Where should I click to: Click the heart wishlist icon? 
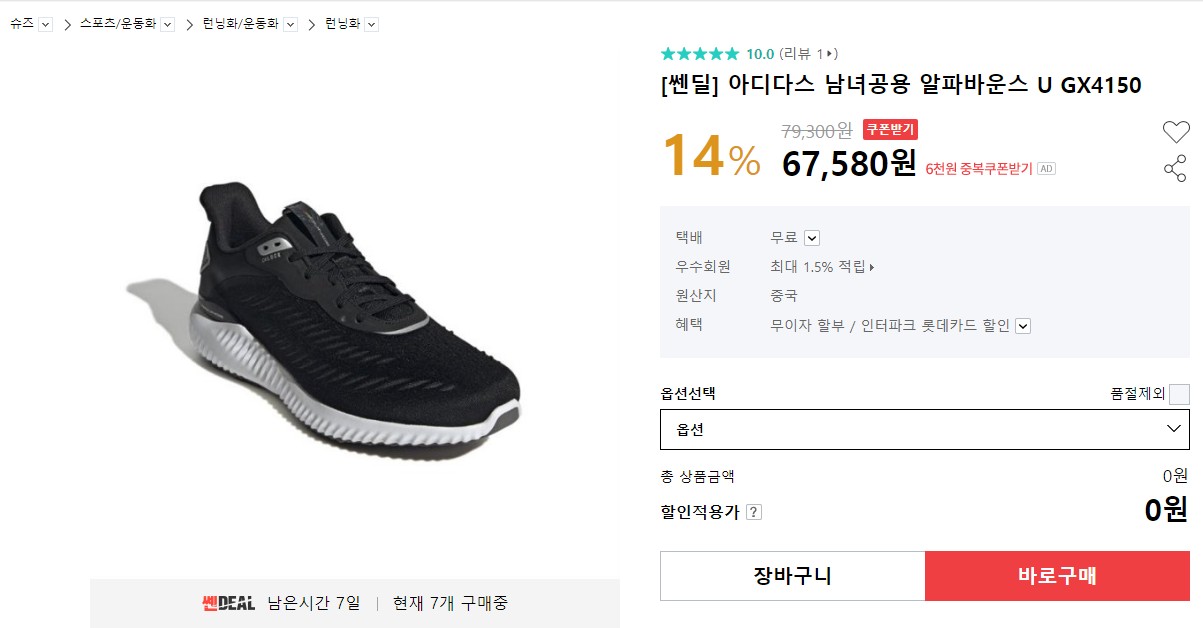(1176, 131)
